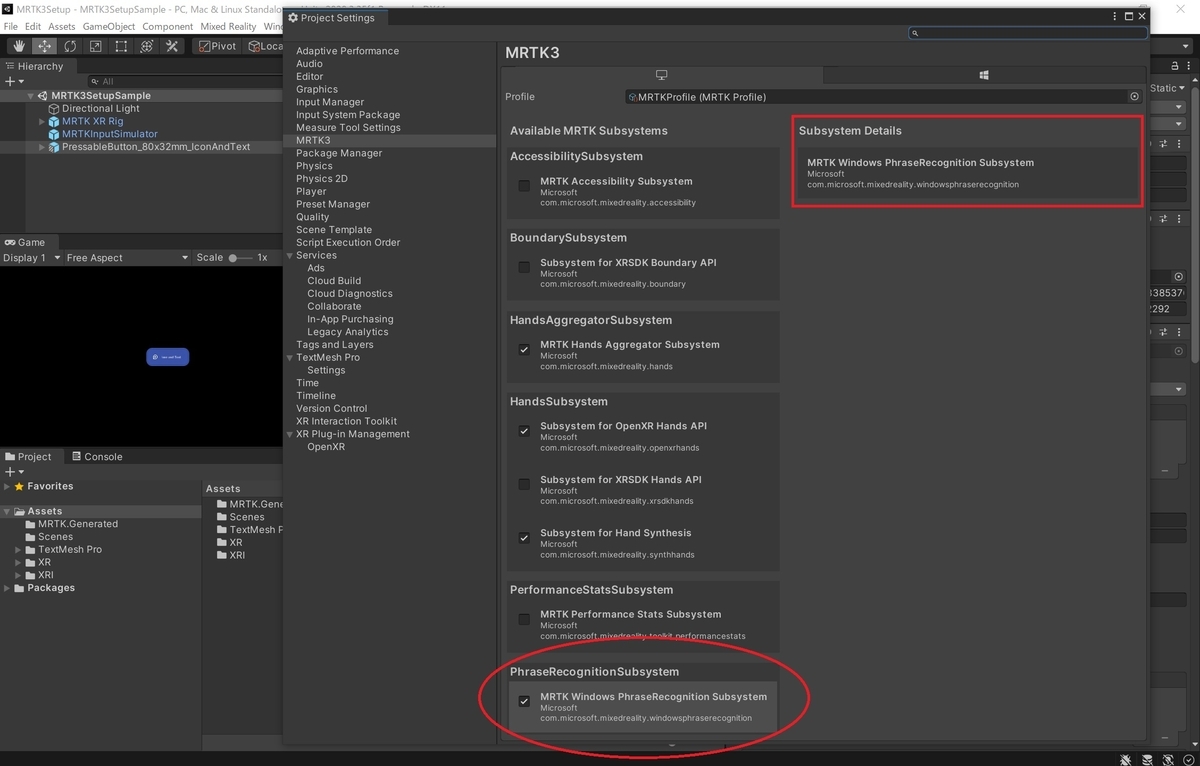Open custom editor tools icon
1200x766 pixels.
(172, 46)
